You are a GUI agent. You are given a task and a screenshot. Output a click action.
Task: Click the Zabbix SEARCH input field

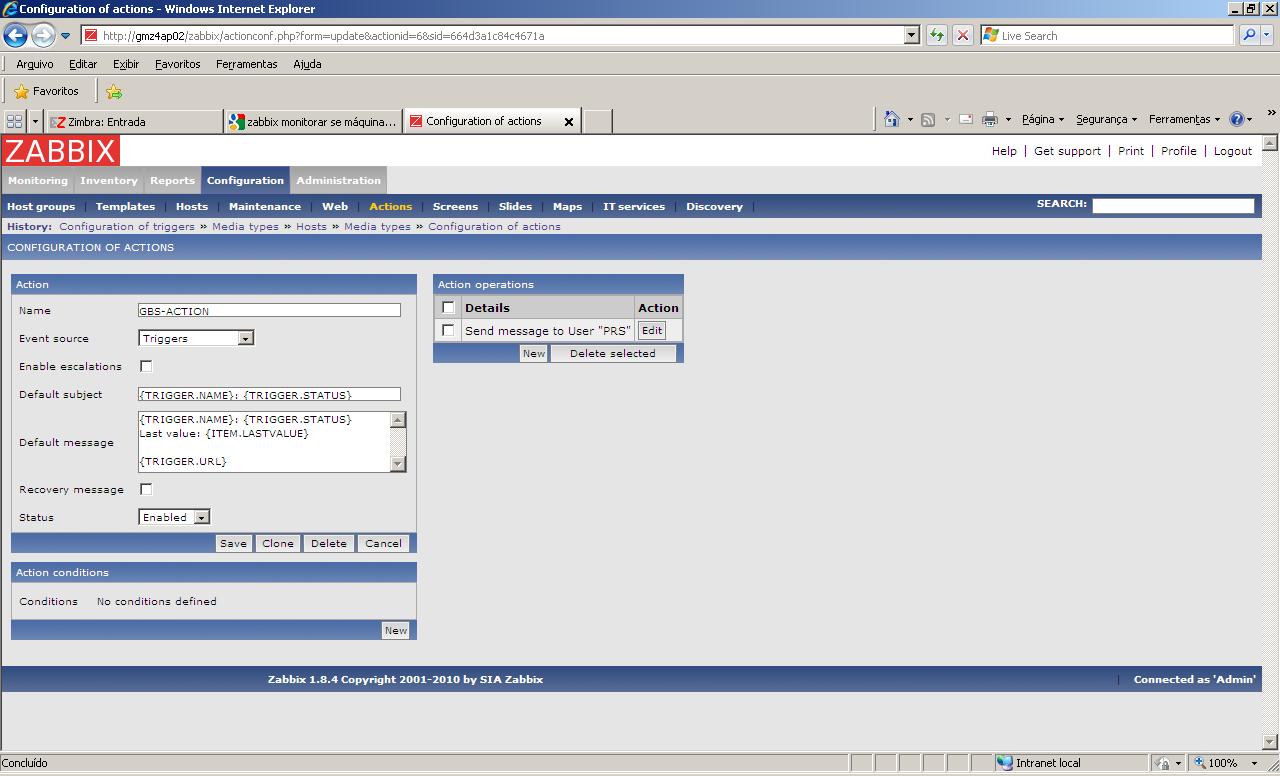pyautogui.click(x=1173, y=205)
